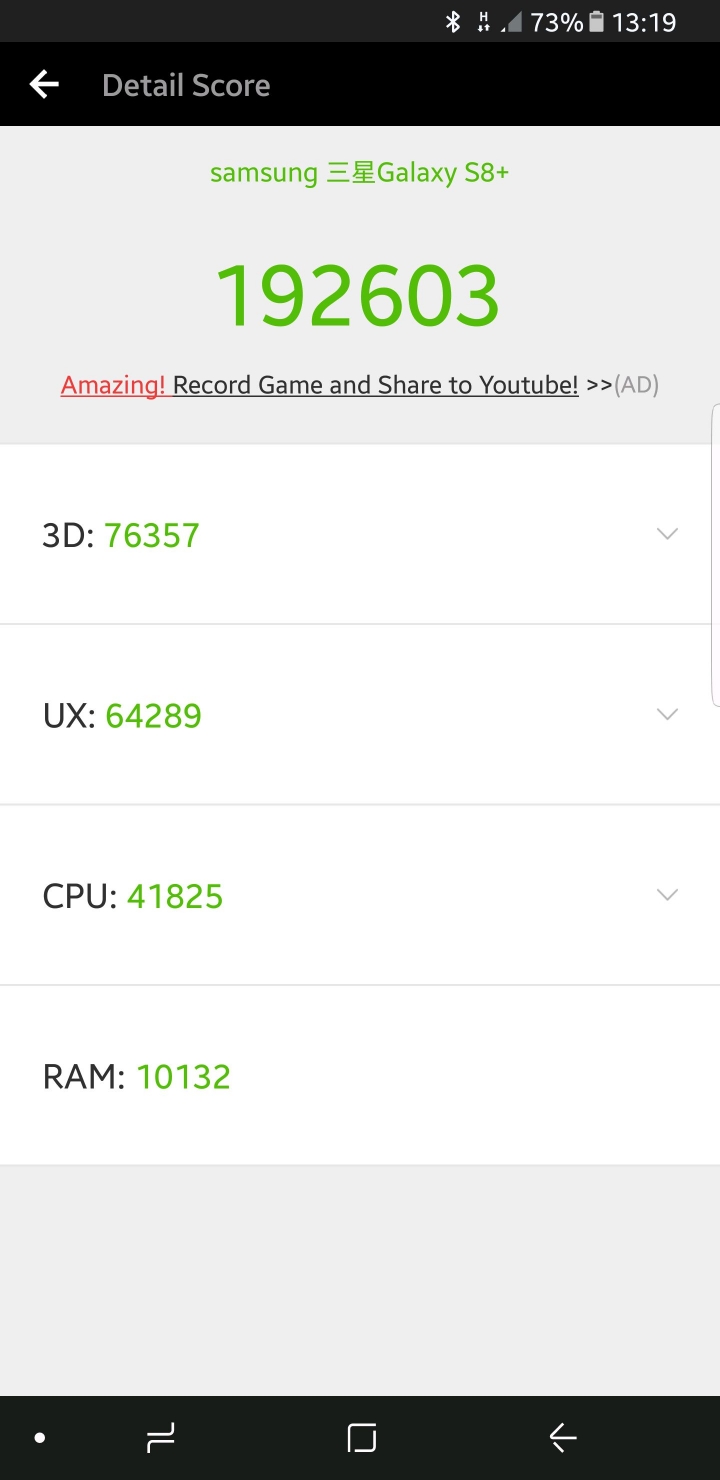Tap the back arrow in header

click(45, 85)
